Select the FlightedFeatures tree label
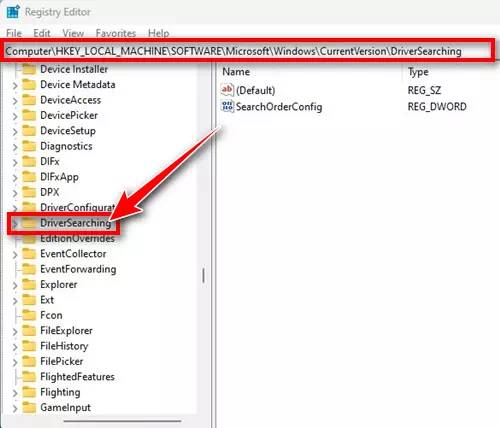The image size is (500, 428). 77,377
